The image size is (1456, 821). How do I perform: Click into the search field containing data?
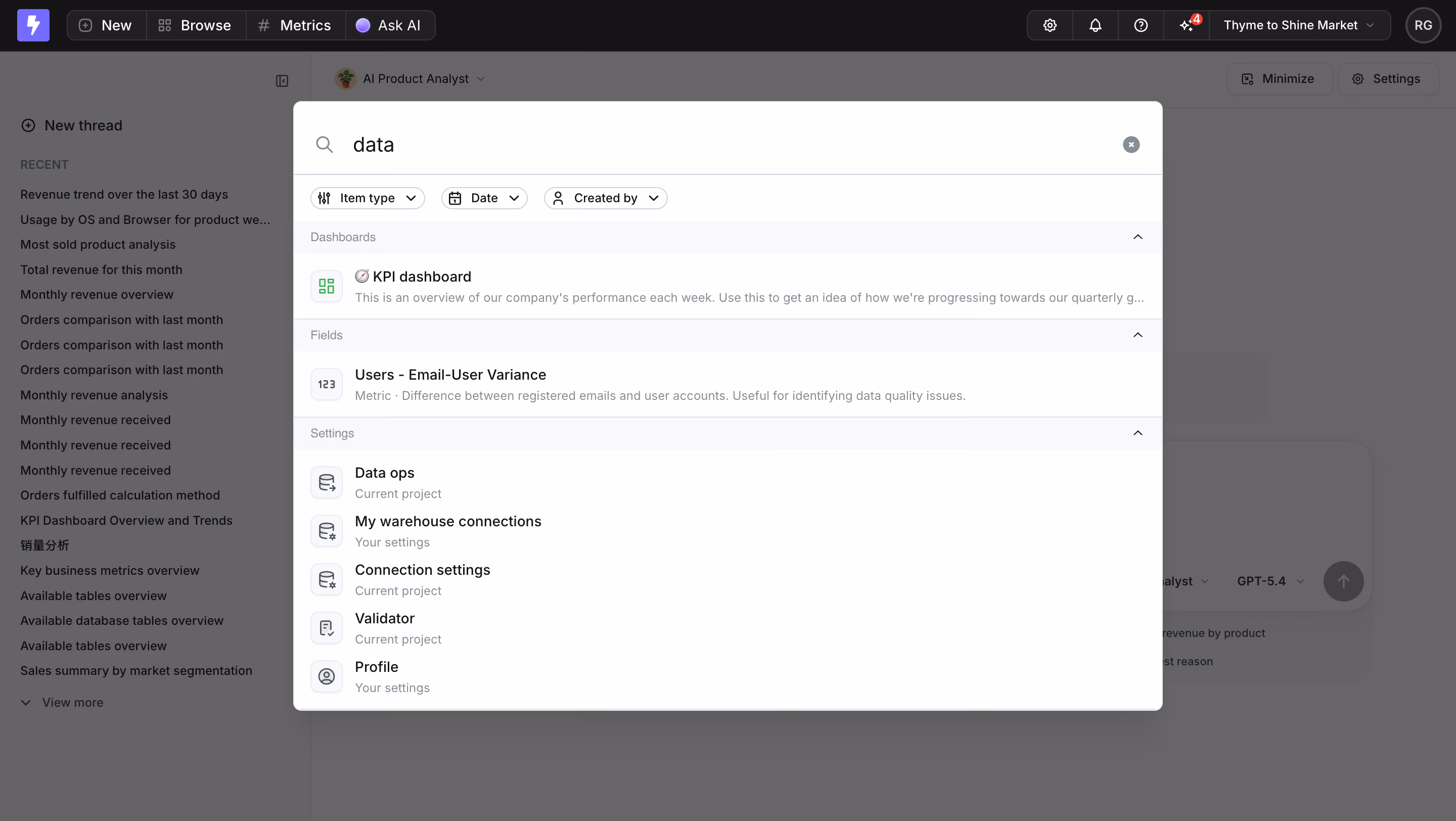(729, 145)
